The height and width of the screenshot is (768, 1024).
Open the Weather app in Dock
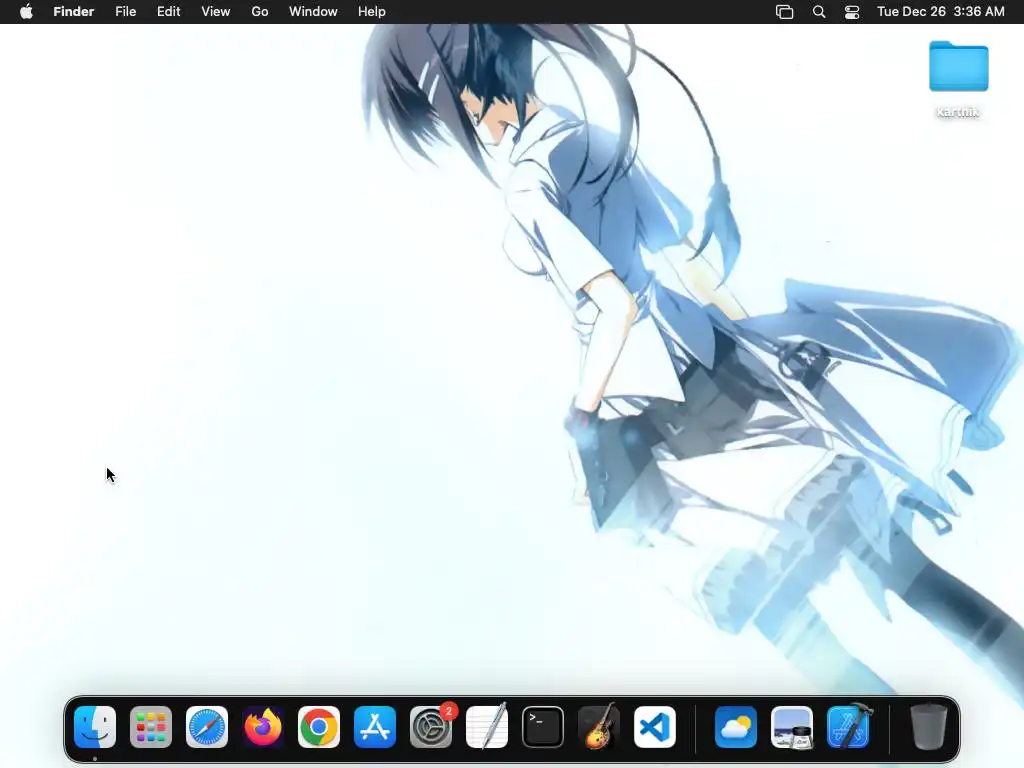pos(736,727)
